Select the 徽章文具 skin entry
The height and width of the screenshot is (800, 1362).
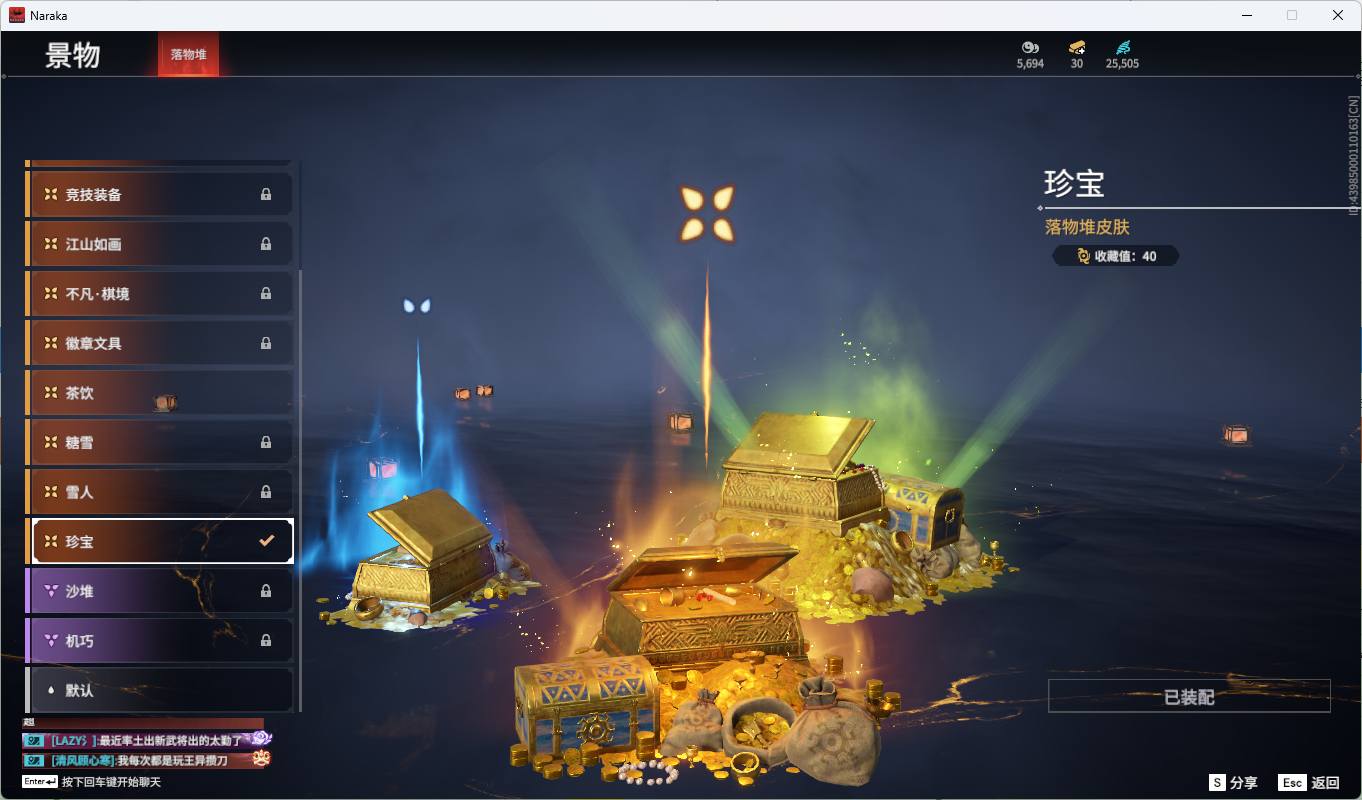tap(159, 343)
